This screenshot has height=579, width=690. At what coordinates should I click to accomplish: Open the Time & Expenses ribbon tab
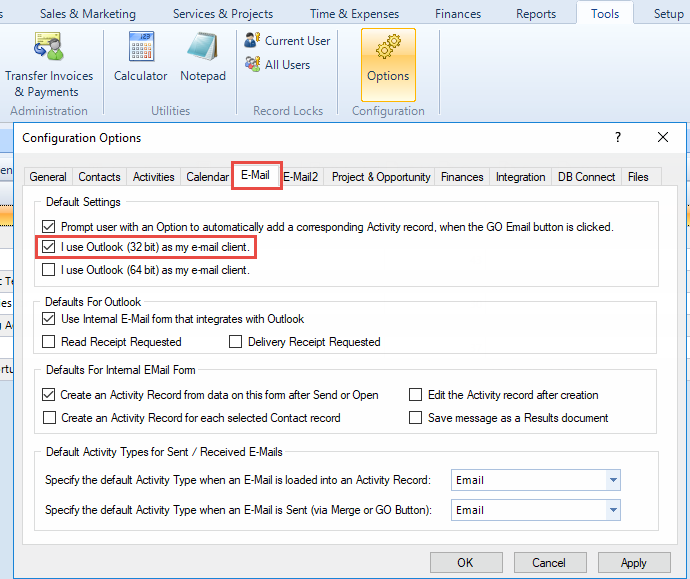355,14
